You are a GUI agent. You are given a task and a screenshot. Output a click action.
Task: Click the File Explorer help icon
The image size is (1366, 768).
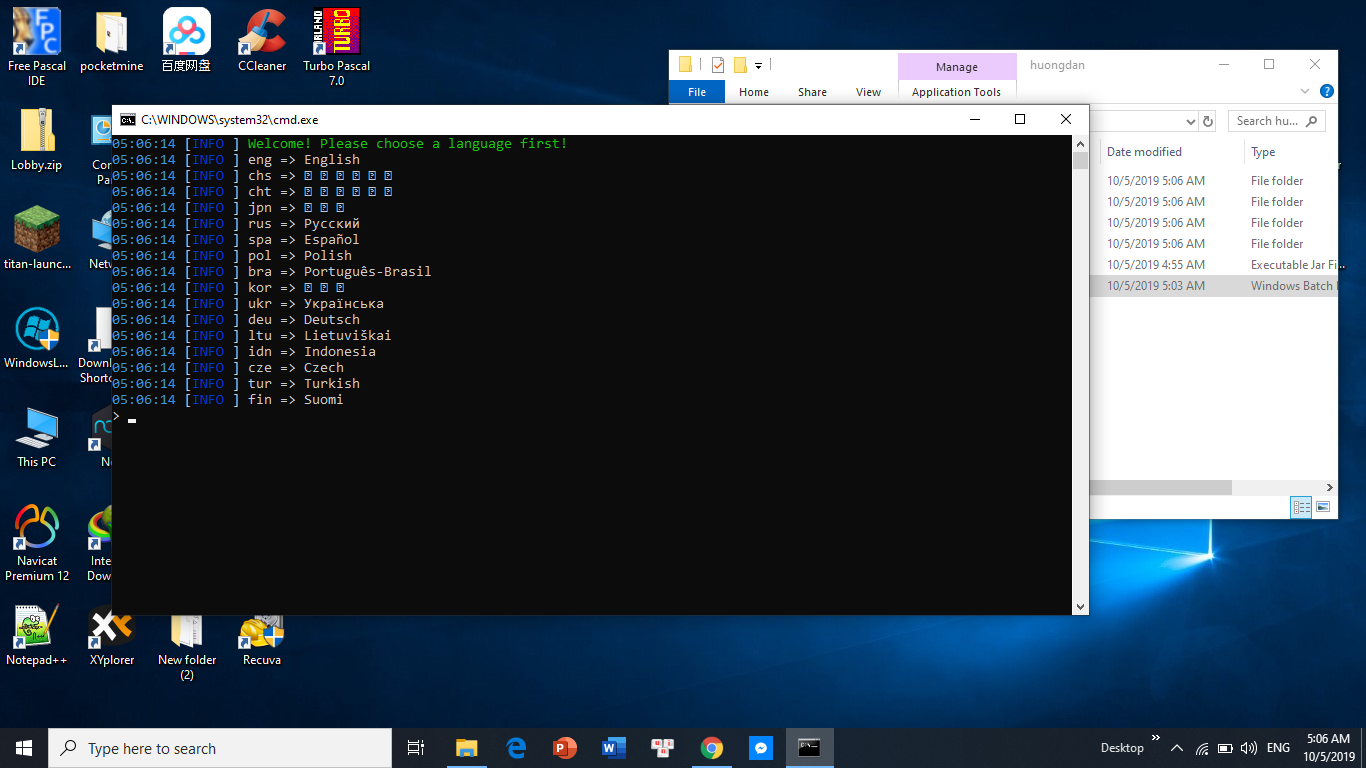pos(1327,91)
